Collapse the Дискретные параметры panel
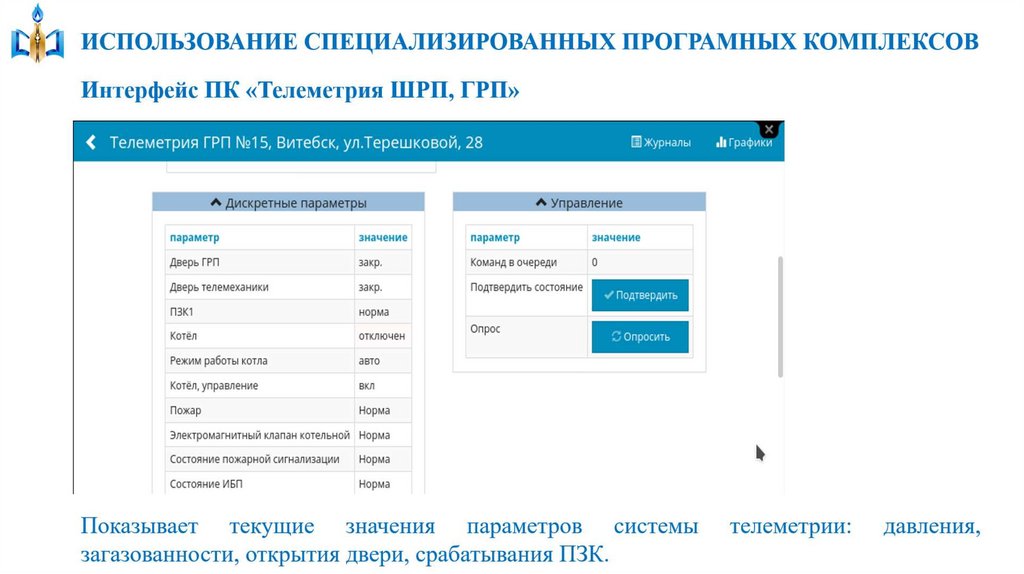The image size is (1024, 574). 289,202
